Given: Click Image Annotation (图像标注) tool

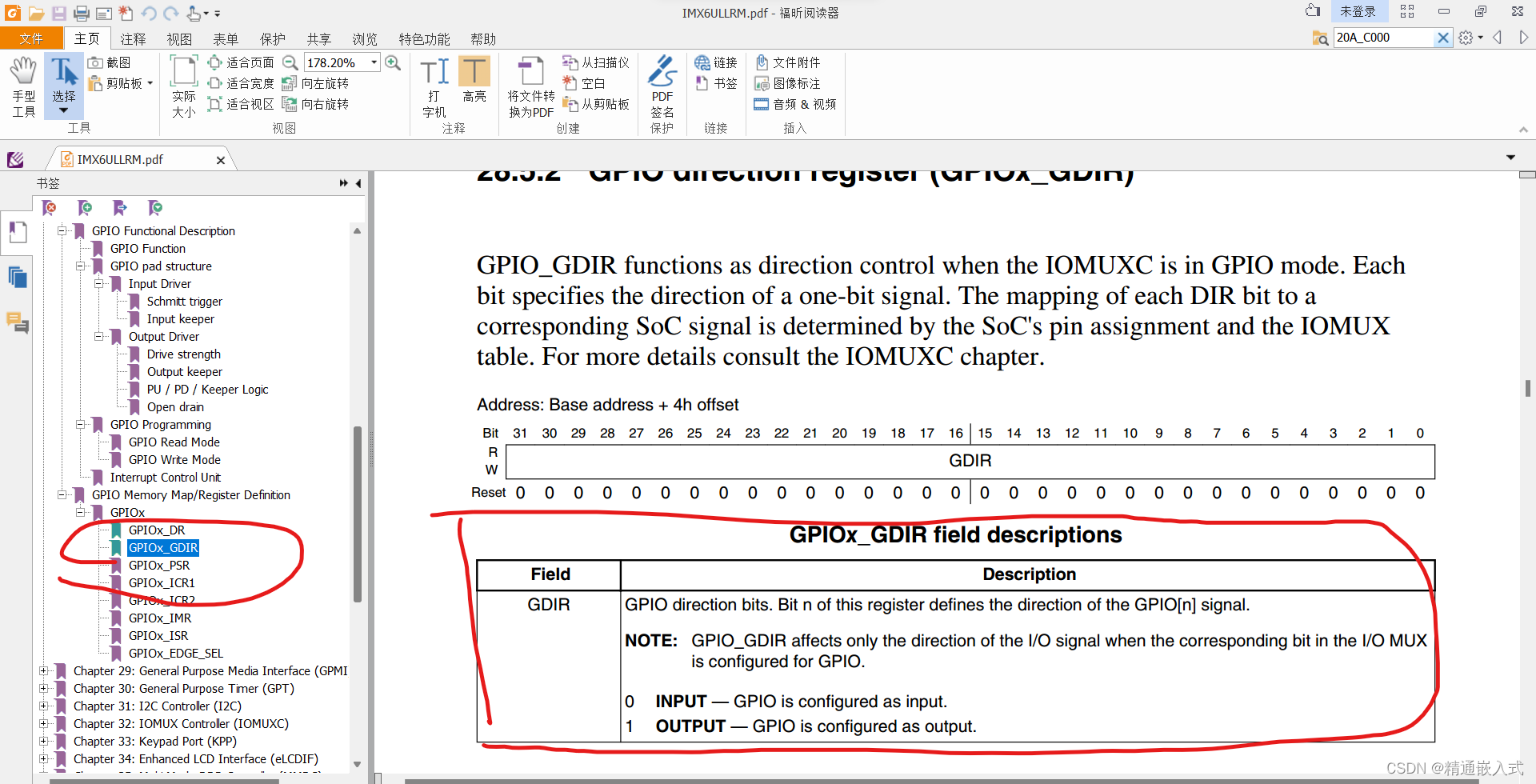Looking at the screenshot, I should (x=787, y=83).
